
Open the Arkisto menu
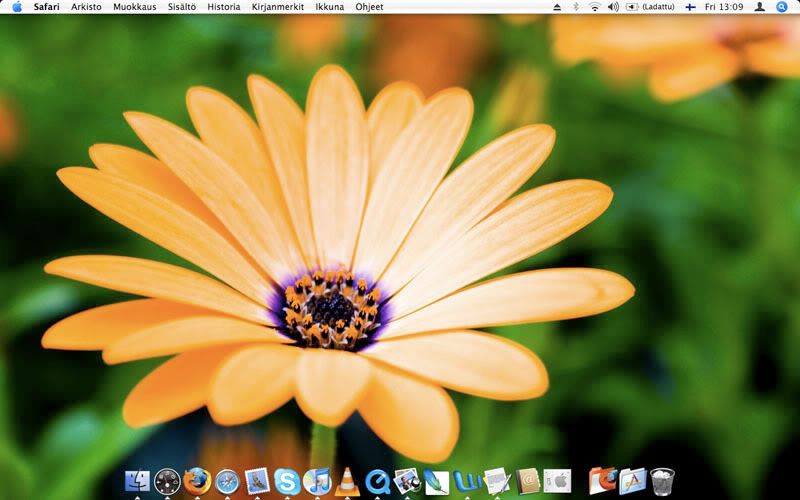pyautogui.click(x=86, y=7)
